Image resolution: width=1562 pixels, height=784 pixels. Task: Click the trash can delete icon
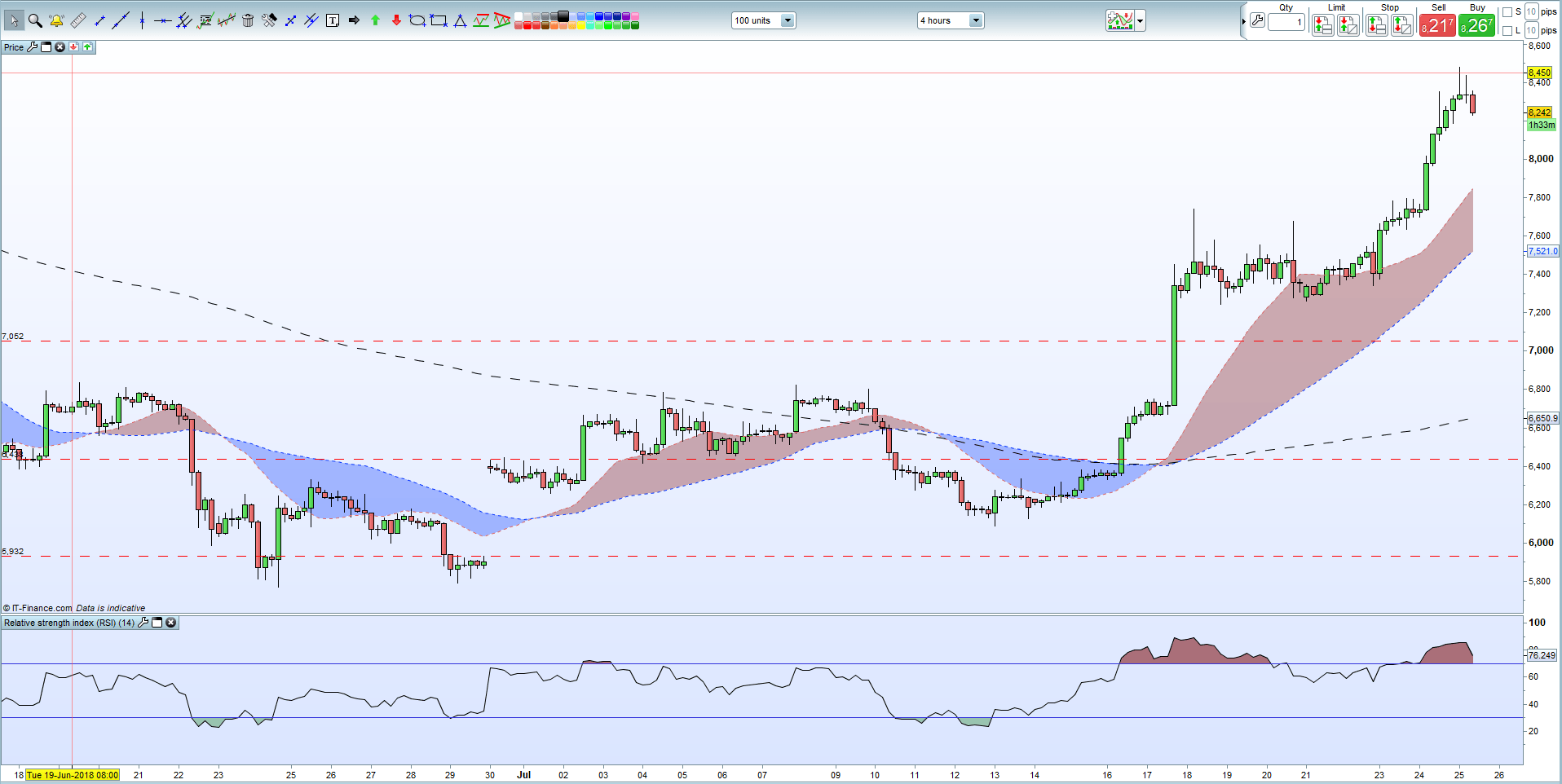248,20
